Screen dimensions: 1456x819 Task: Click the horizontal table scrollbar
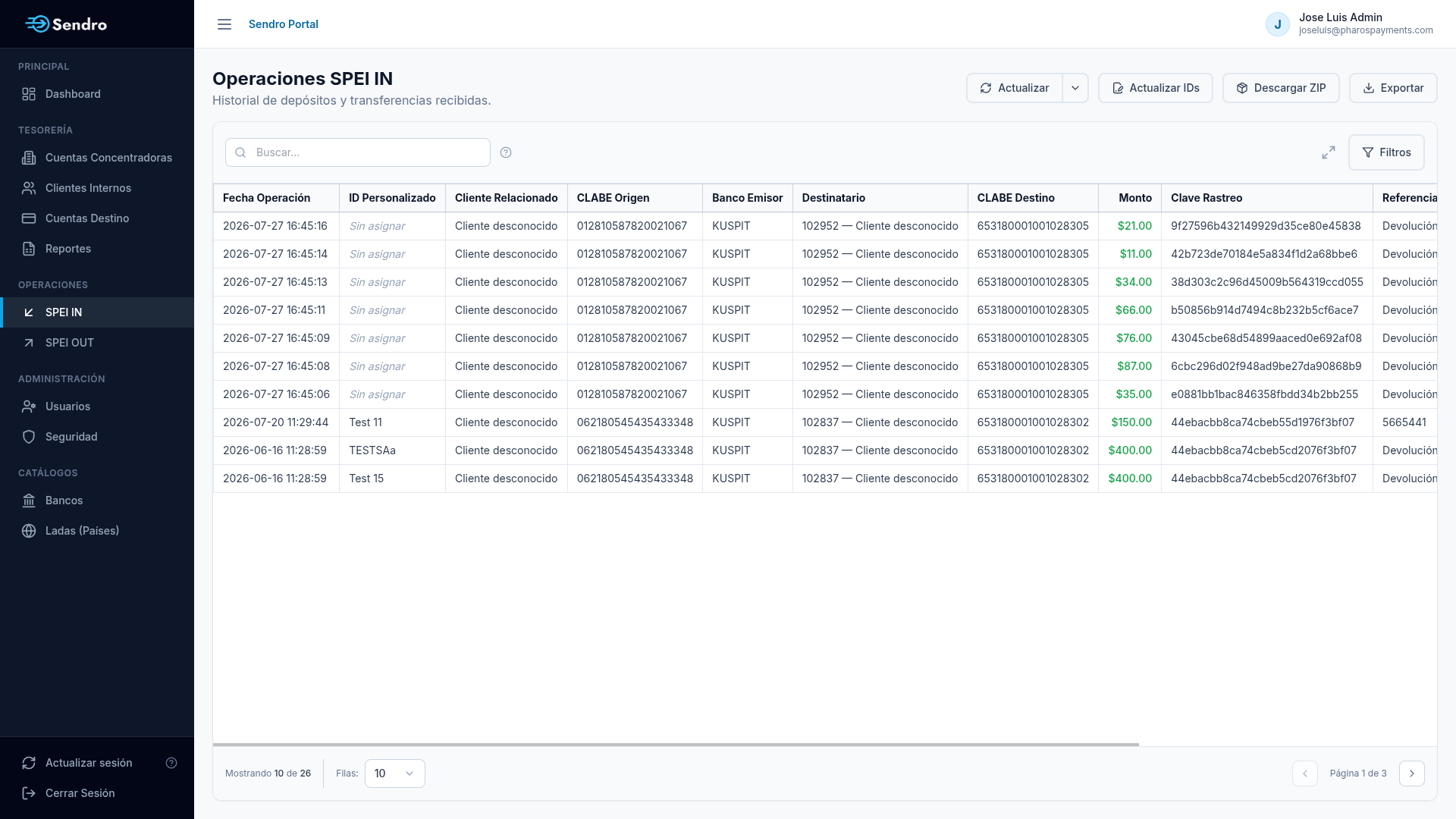point(676,745)
